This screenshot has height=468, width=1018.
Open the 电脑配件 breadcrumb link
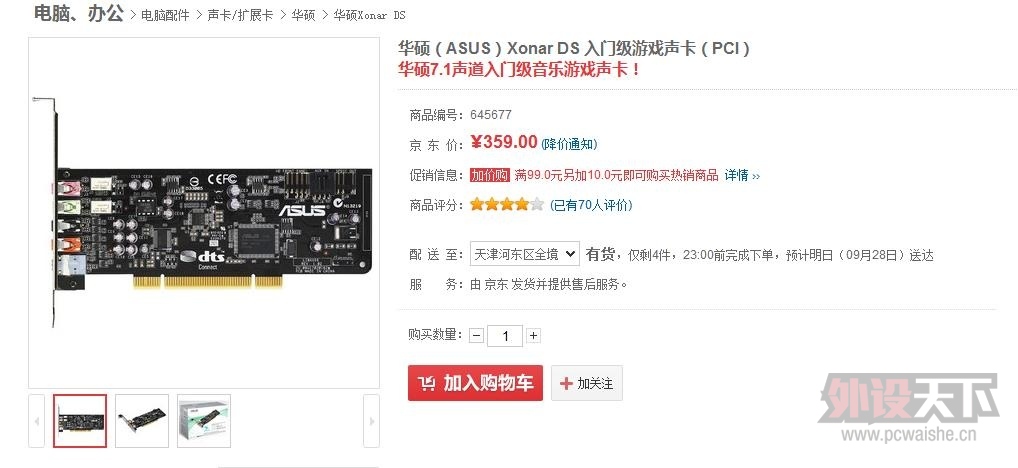[x=166, y=15]
